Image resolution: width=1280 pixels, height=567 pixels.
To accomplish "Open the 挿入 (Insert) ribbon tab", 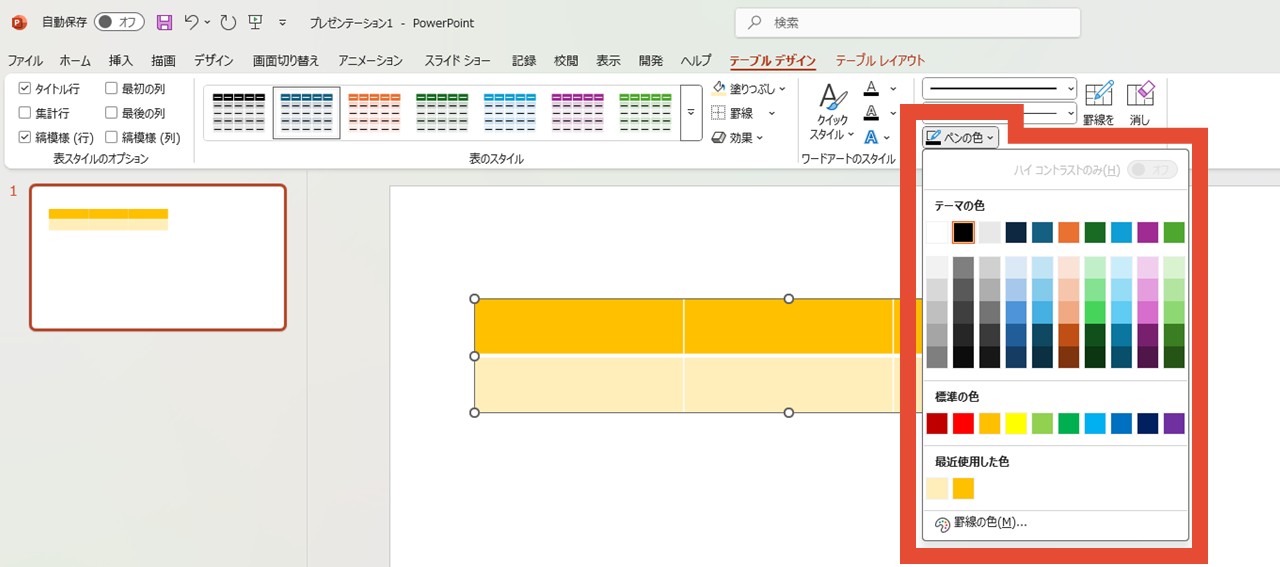I will pyautogui.click(x=121, y=61).
